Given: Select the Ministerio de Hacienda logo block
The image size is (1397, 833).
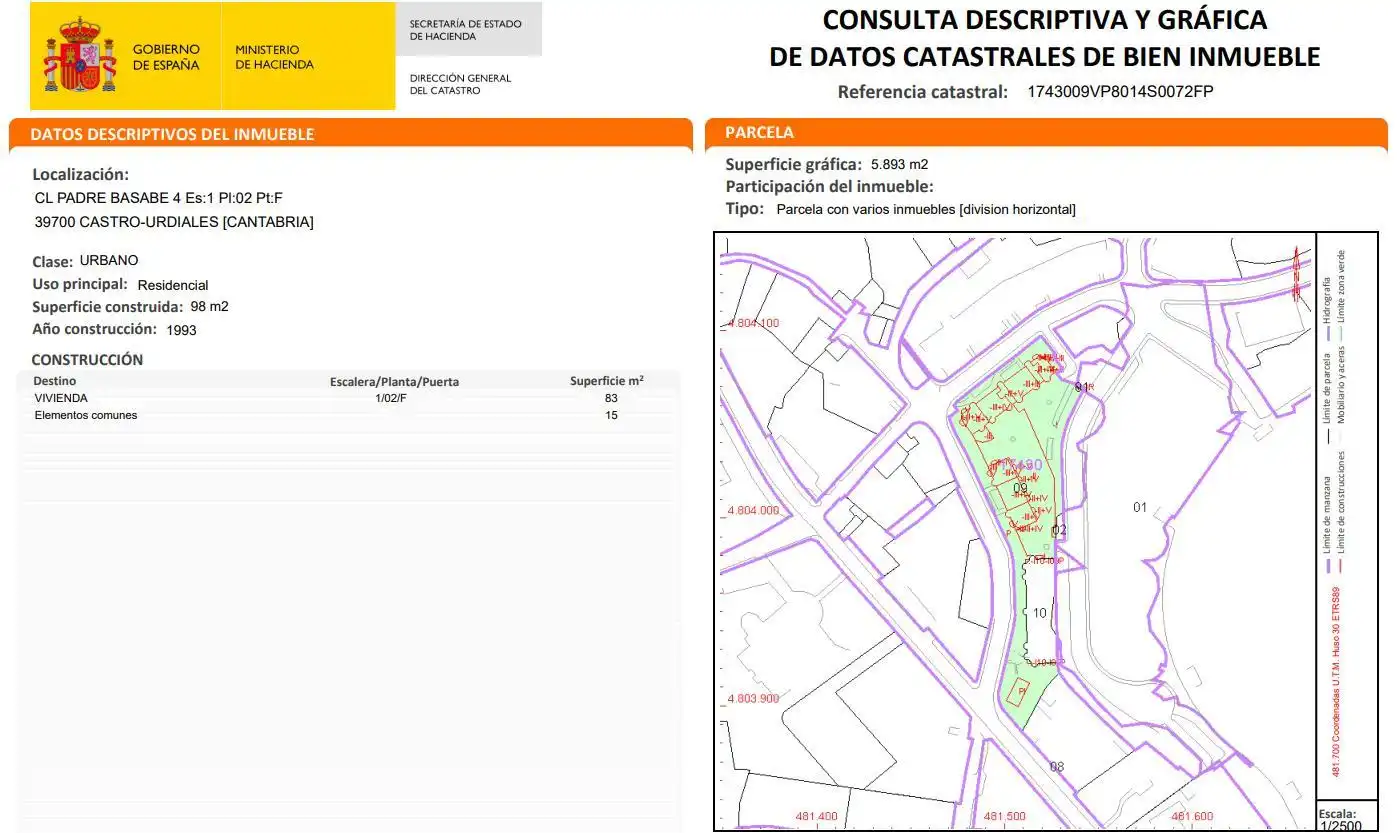Looking at the screenshot, I should point(308,57).
